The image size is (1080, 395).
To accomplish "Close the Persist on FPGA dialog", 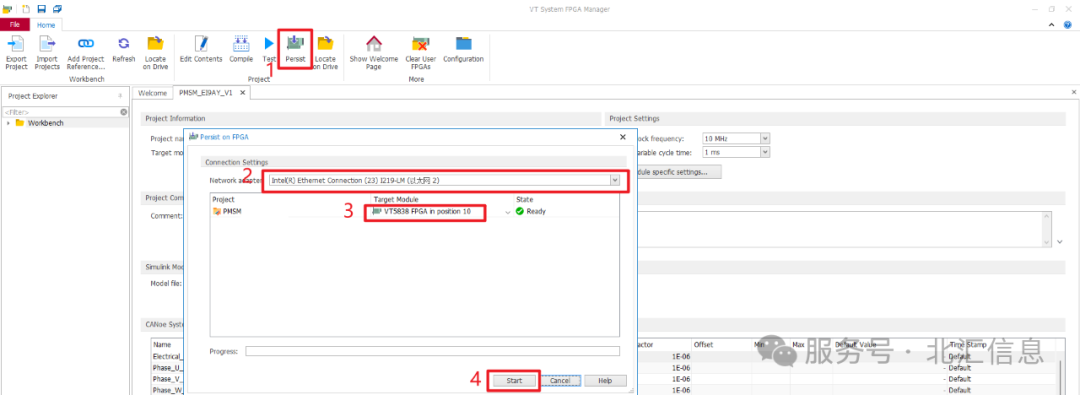I will [623, 137].
